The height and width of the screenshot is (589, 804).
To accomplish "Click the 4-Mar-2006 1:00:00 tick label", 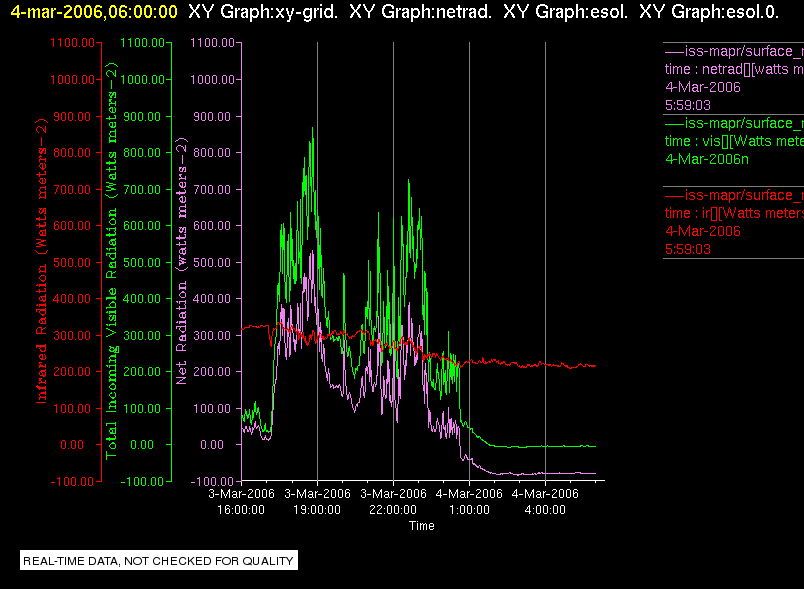I will [469, 501].
